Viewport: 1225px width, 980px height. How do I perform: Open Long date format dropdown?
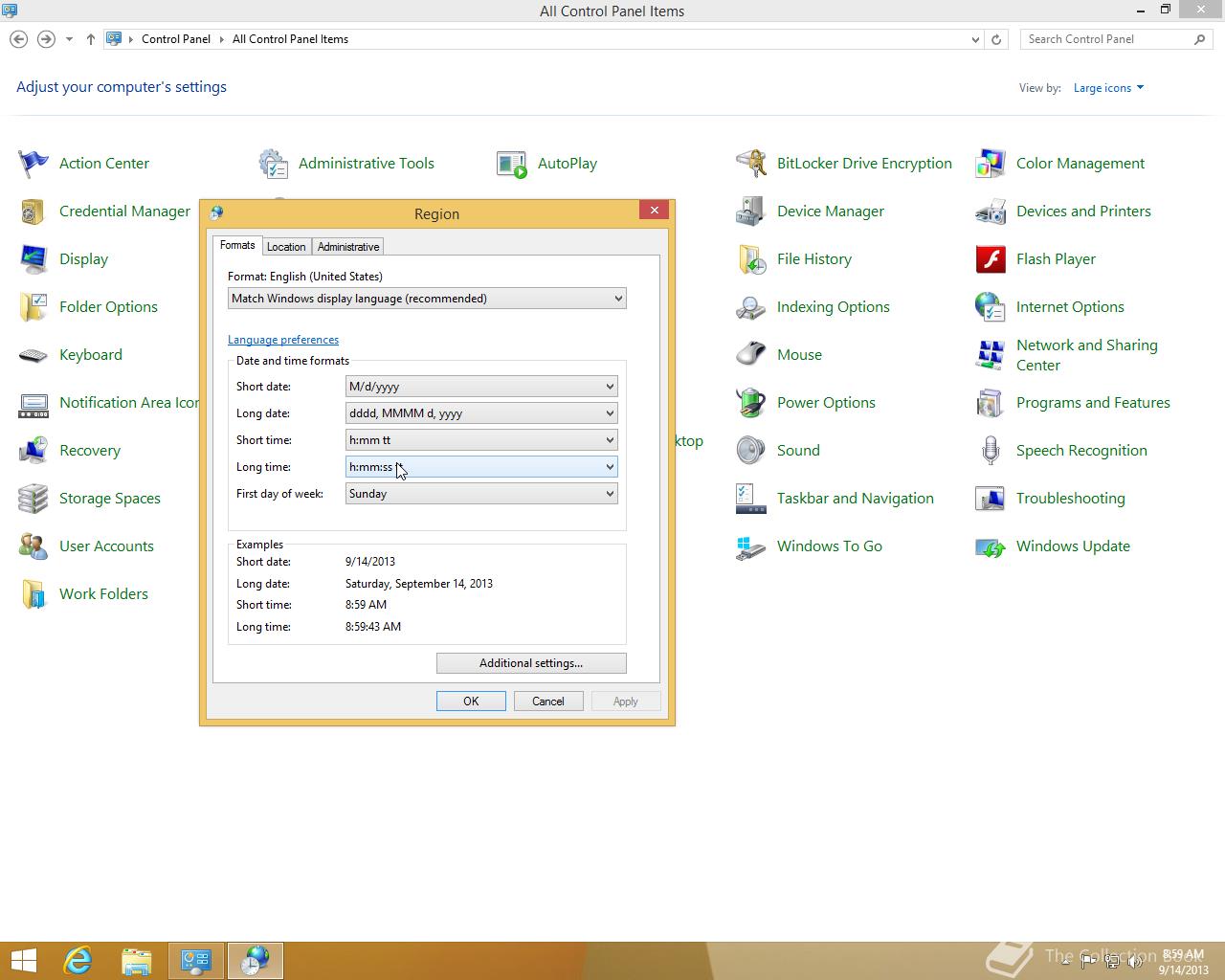coord(481,413)
